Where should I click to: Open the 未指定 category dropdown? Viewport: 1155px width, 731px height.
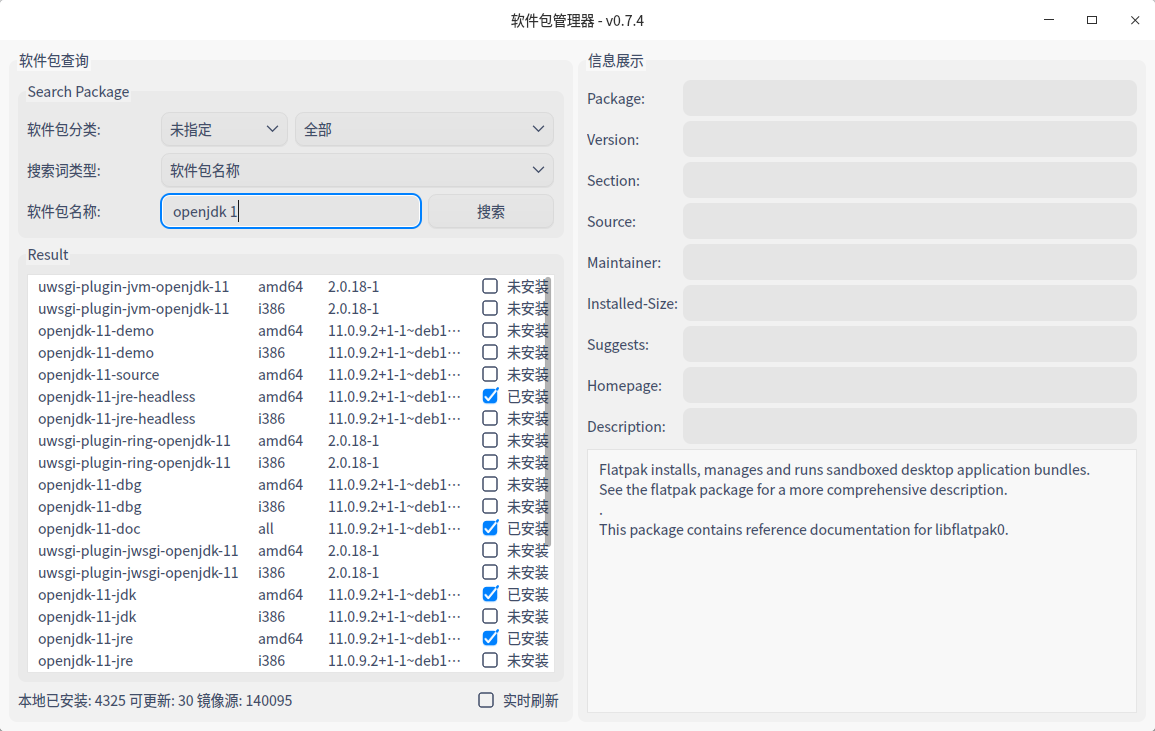coord(224,129)
